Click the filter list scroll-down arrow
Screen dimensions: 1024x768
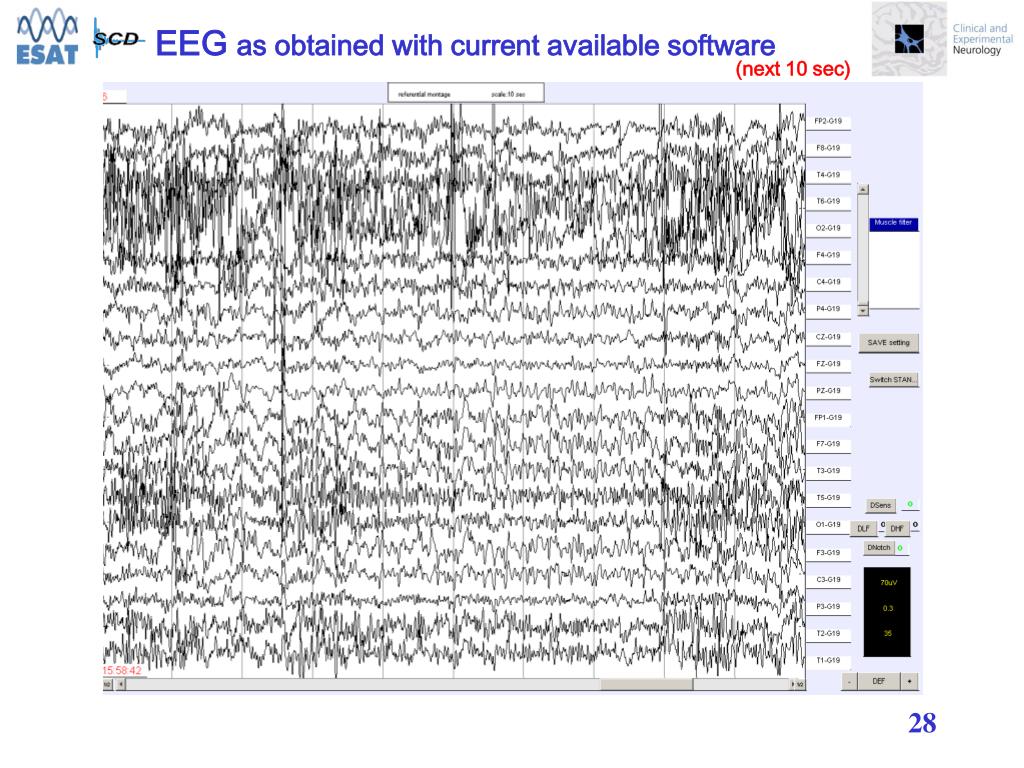click(863, 310)
